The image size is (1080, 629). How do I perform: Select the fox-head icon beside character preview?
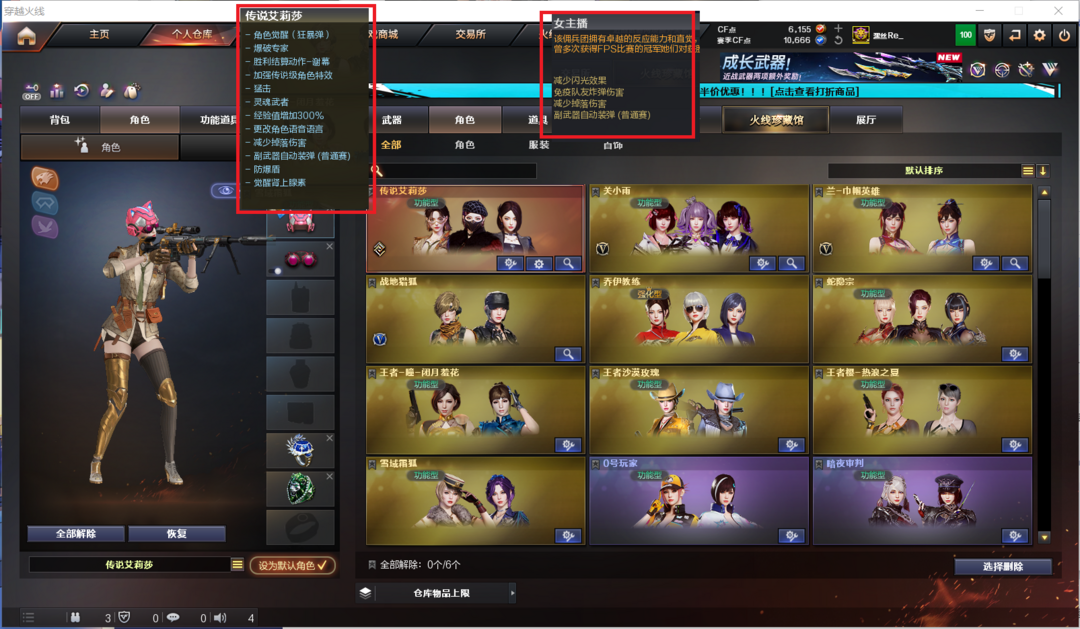[45, 178]
